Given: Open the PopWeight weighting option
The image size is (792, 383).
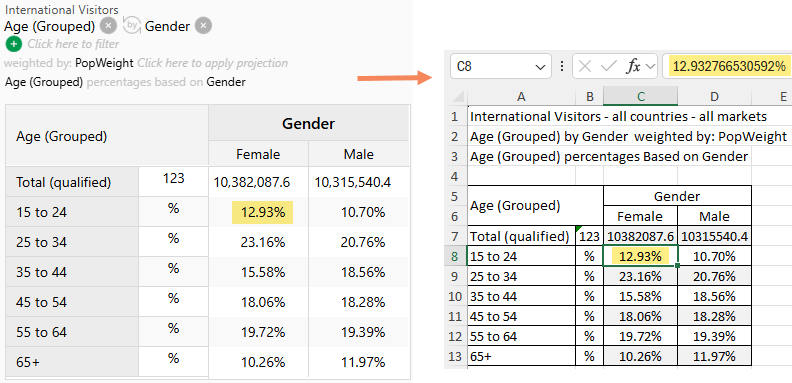Looking at the screenshot, I should (105, 63).
